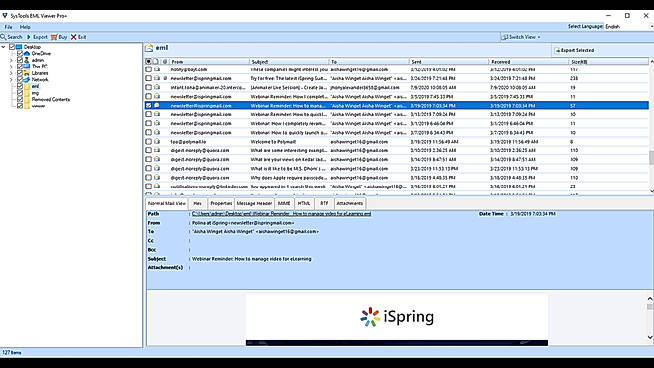Click the eml folder icon in list title
This screenshot has width=654, height=368.
click(x=149, y=48)
